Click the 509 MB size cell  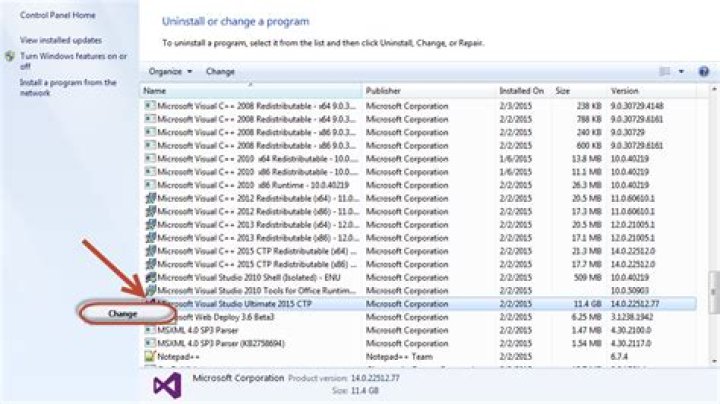tap(587, 277)
